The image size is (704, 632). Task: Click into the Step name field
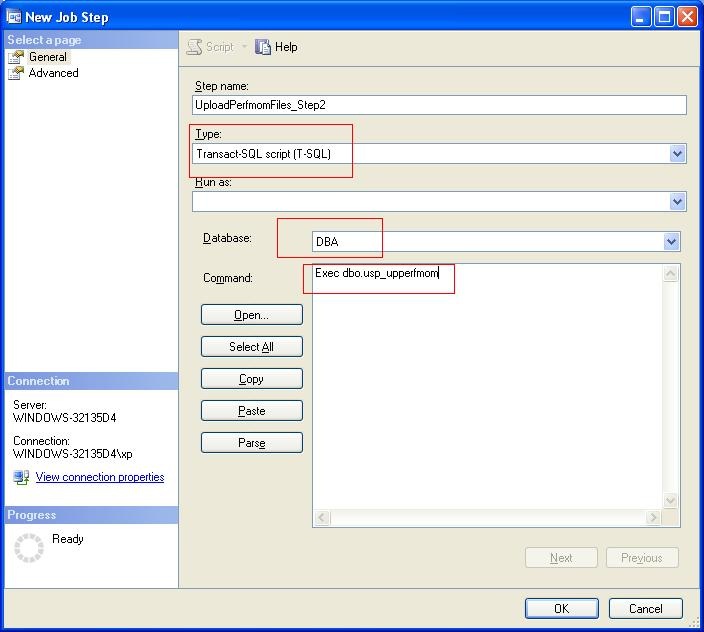(439, 105)
